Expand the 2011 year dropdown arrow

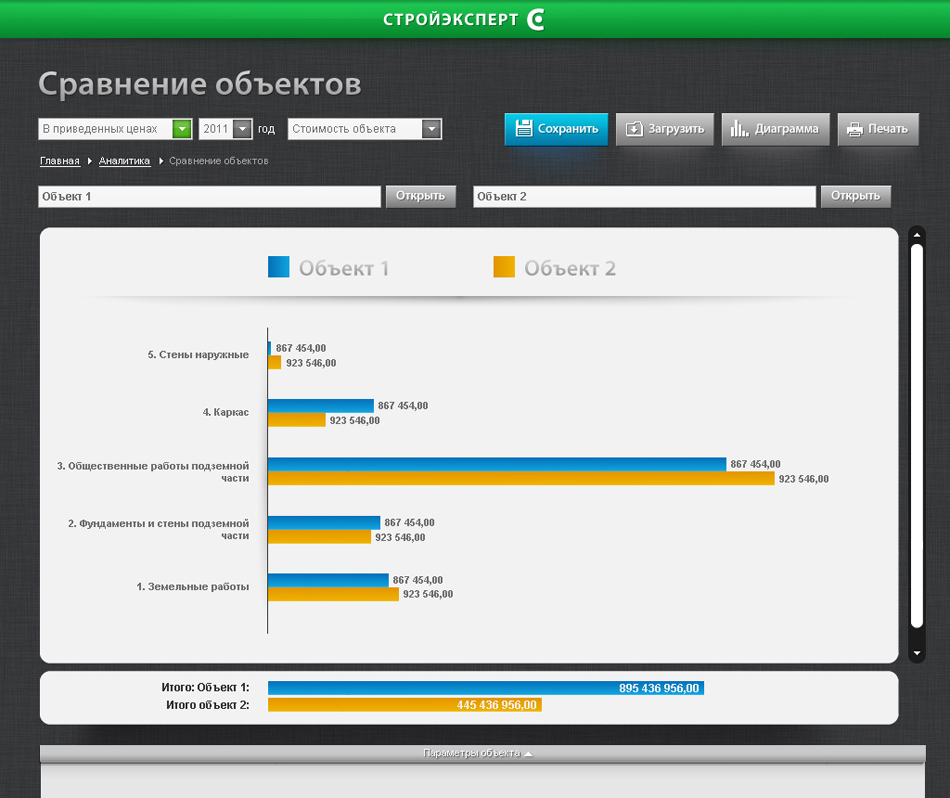(242, 128)
